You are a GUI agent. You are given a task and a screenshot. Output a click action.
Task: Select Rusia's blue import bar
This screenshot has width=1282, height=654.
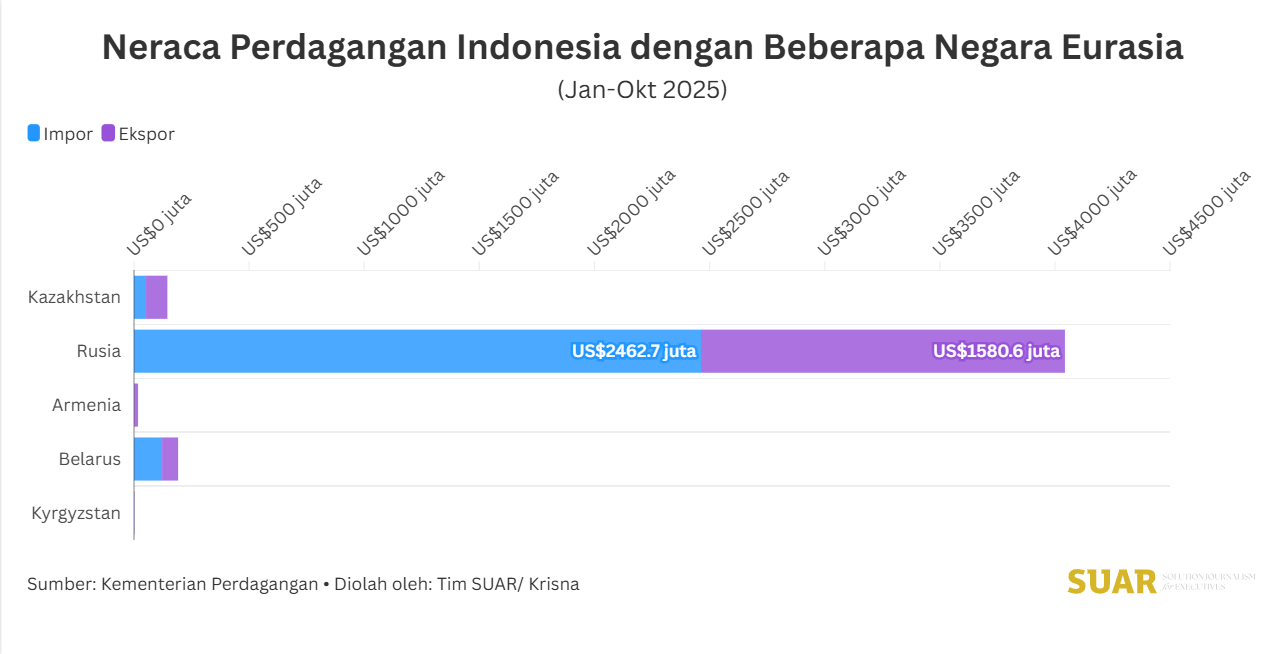350,351
